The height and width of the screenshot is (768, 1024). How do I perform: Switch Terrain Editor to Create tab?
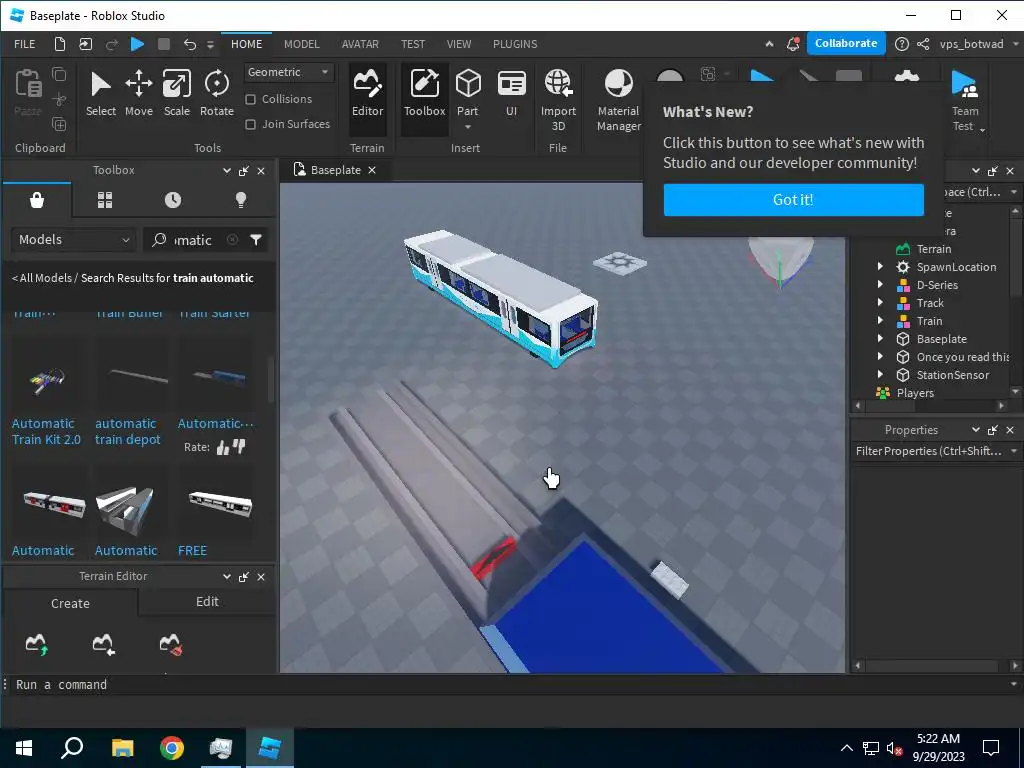(71, 603)
